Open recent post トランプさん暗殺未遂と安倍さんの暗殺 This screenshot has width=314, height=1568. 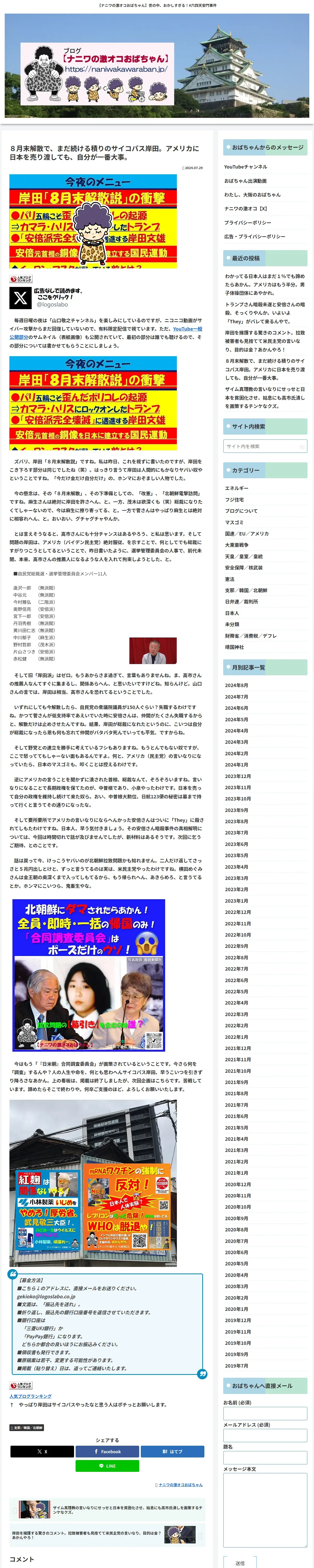265,313
